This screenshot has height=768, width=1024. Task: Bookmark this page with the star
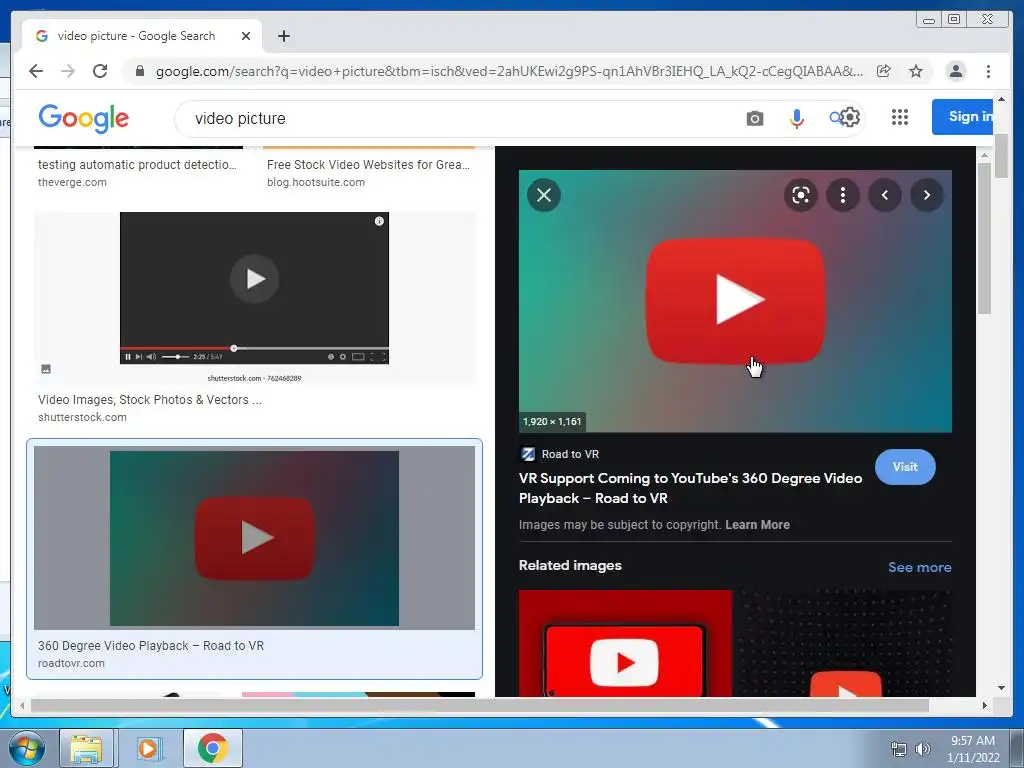coord(916,71)
